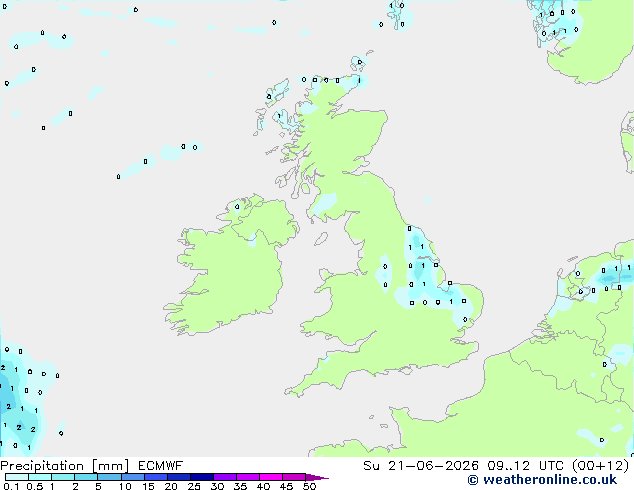The width and height of the screenshot is (634, 490).
Task: Click legend swatch between 30 and 35
Action: click(x=224, y=477)
